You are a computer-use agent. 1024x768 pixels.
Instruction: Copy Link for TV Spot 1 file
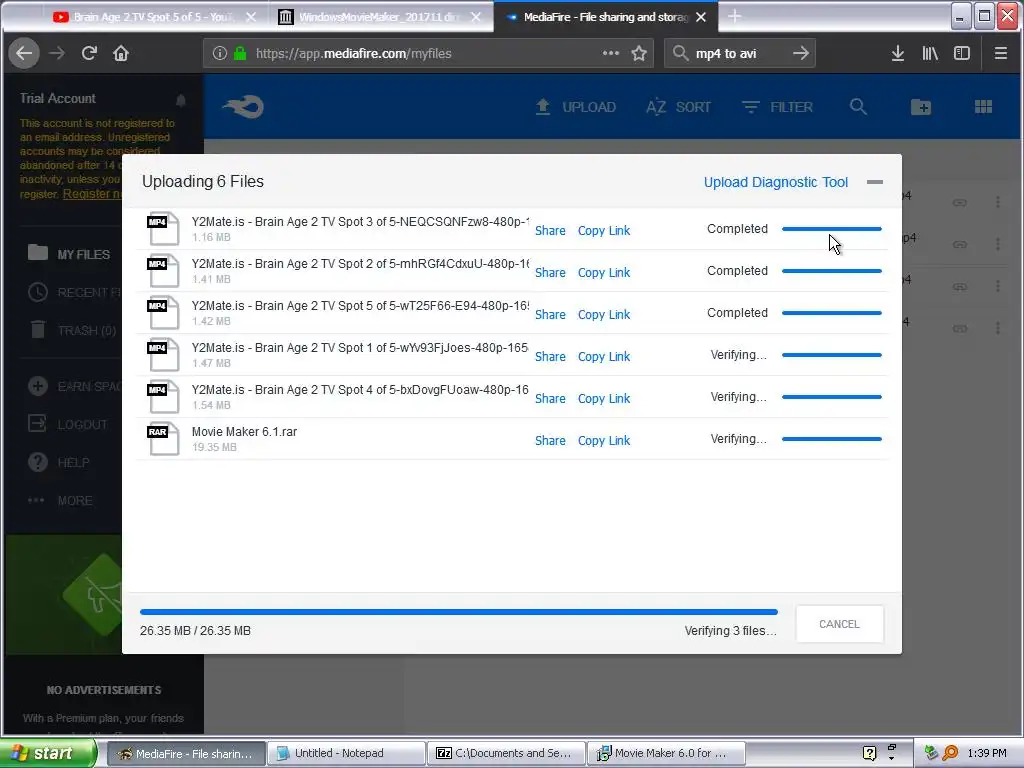click(603, 357)
